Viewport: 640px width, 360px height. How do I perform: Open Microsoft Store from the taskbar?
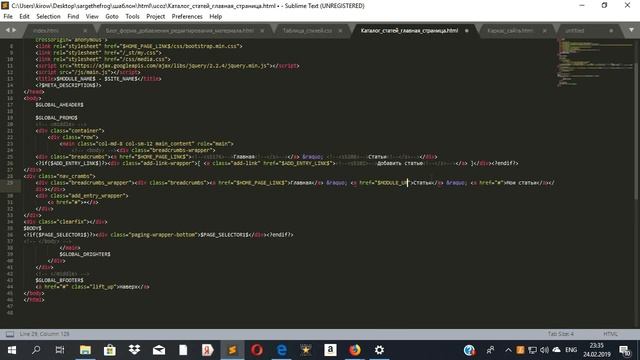110,350
